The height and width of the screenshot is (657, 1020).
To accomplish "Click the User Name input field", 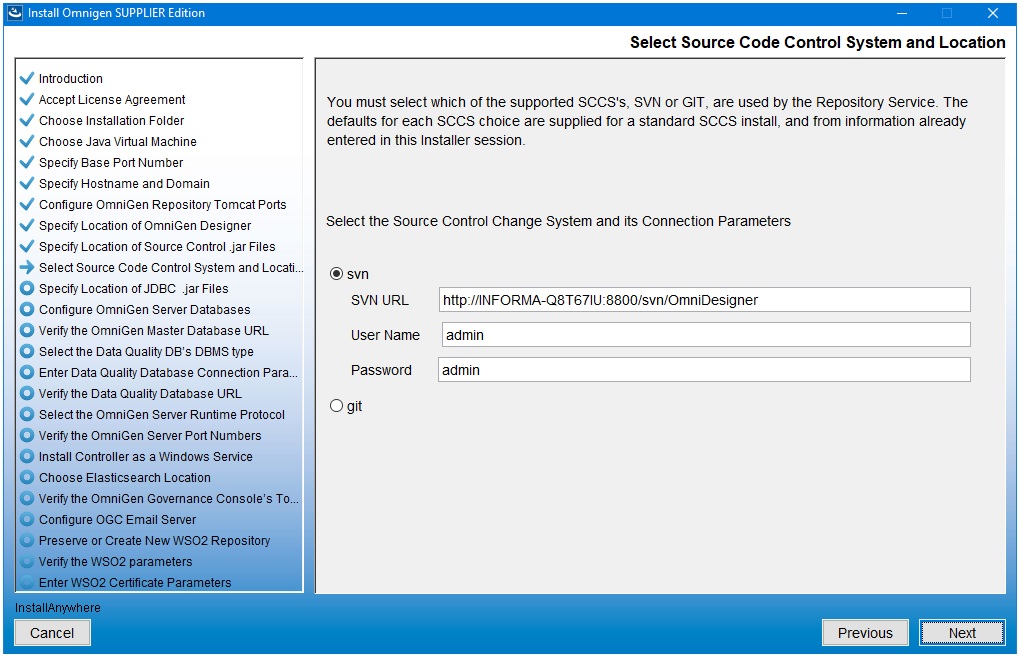I will coord(706,335).
